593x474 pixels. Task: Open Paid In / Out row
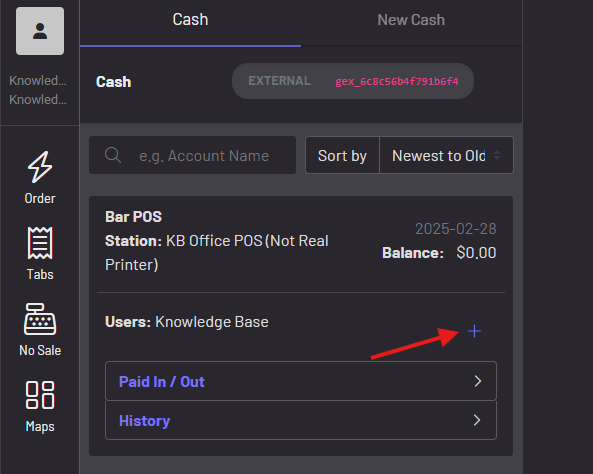pos(301,381)
